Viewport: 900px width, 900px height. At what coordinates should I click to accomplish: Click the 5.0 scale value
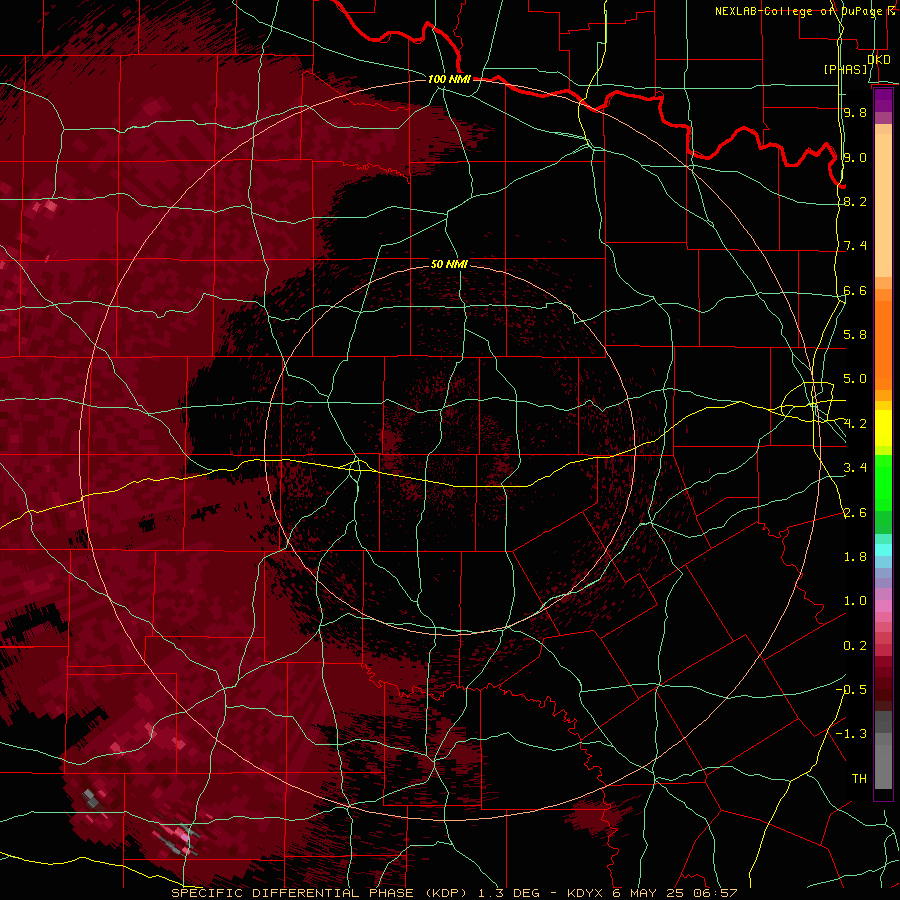tap(855, 379)
